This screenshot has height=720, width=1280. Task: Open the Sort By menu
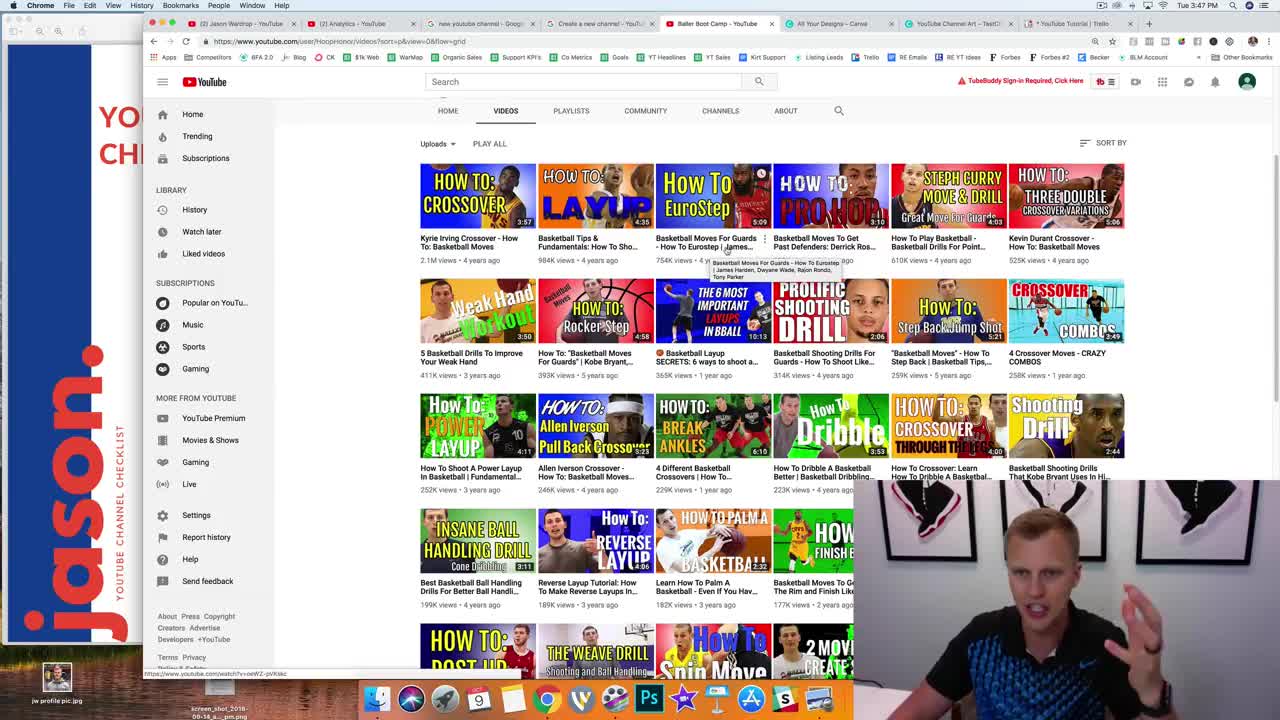[1103, 143]
